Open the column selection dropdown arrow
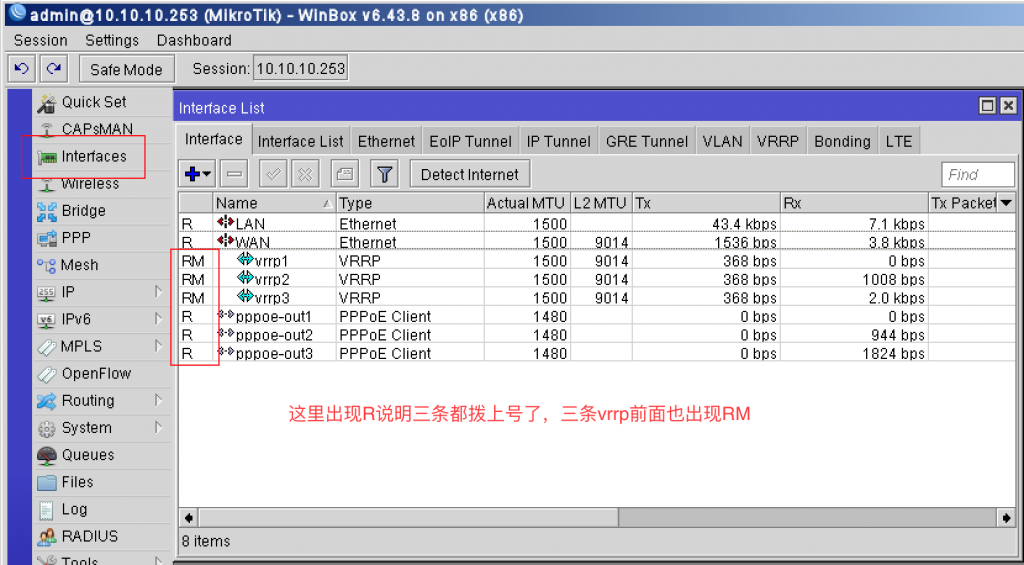Viewport: 1024px width, 565px height. click(x=1006, y=202)
